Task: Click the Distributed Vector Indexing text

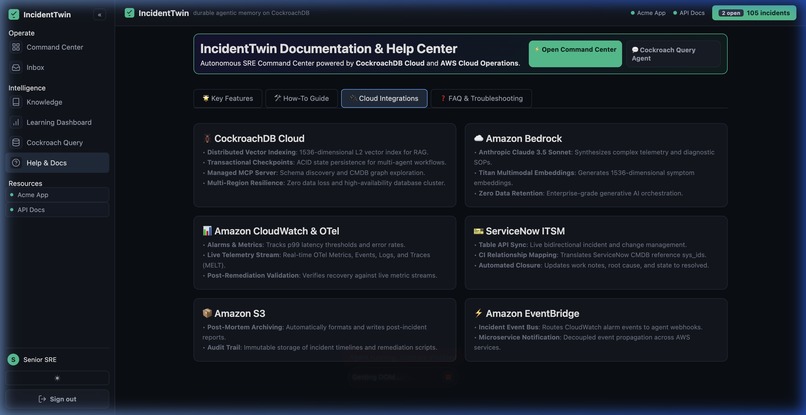Action: tap(252, 152)
